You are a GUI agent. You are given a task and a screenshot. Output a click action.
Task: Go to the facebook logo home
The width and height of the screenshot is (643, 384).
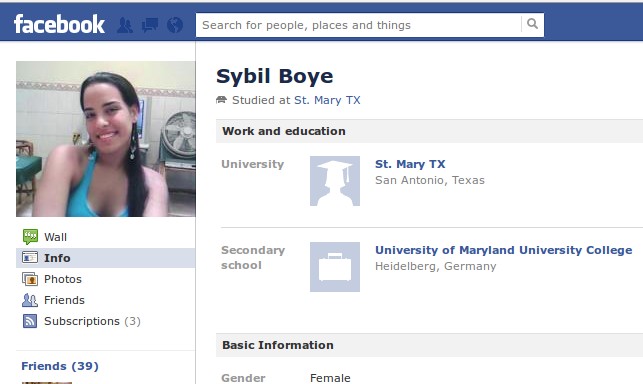pos(59,24)
